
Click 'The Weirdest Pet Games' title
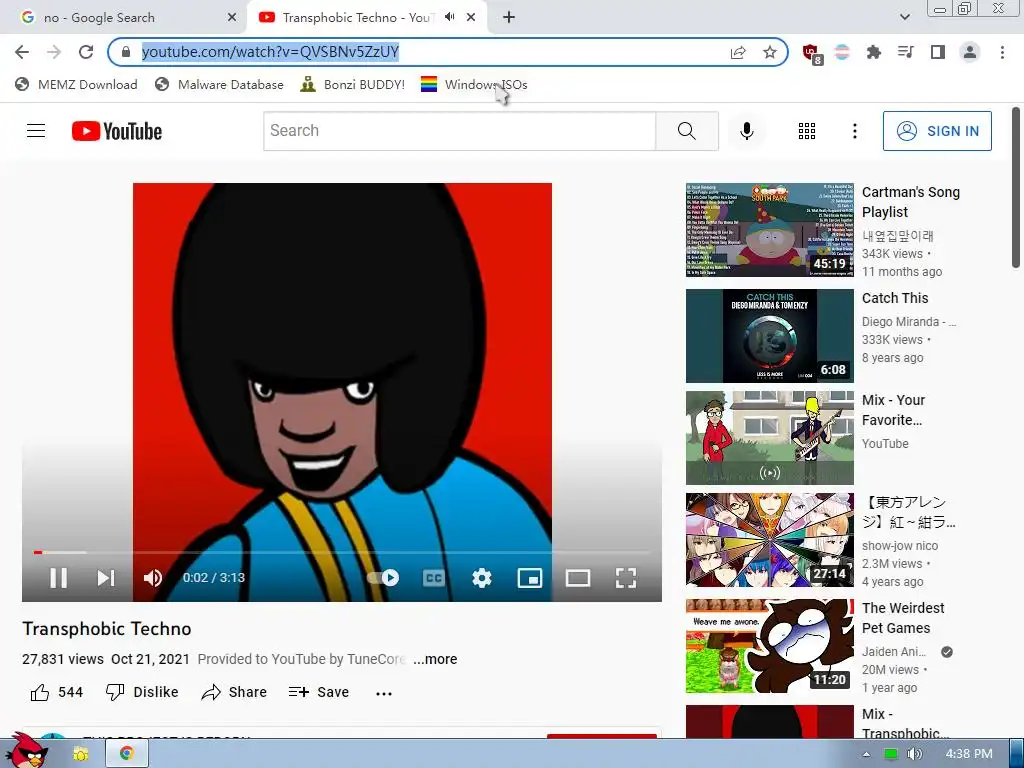[x=903, y=618]
